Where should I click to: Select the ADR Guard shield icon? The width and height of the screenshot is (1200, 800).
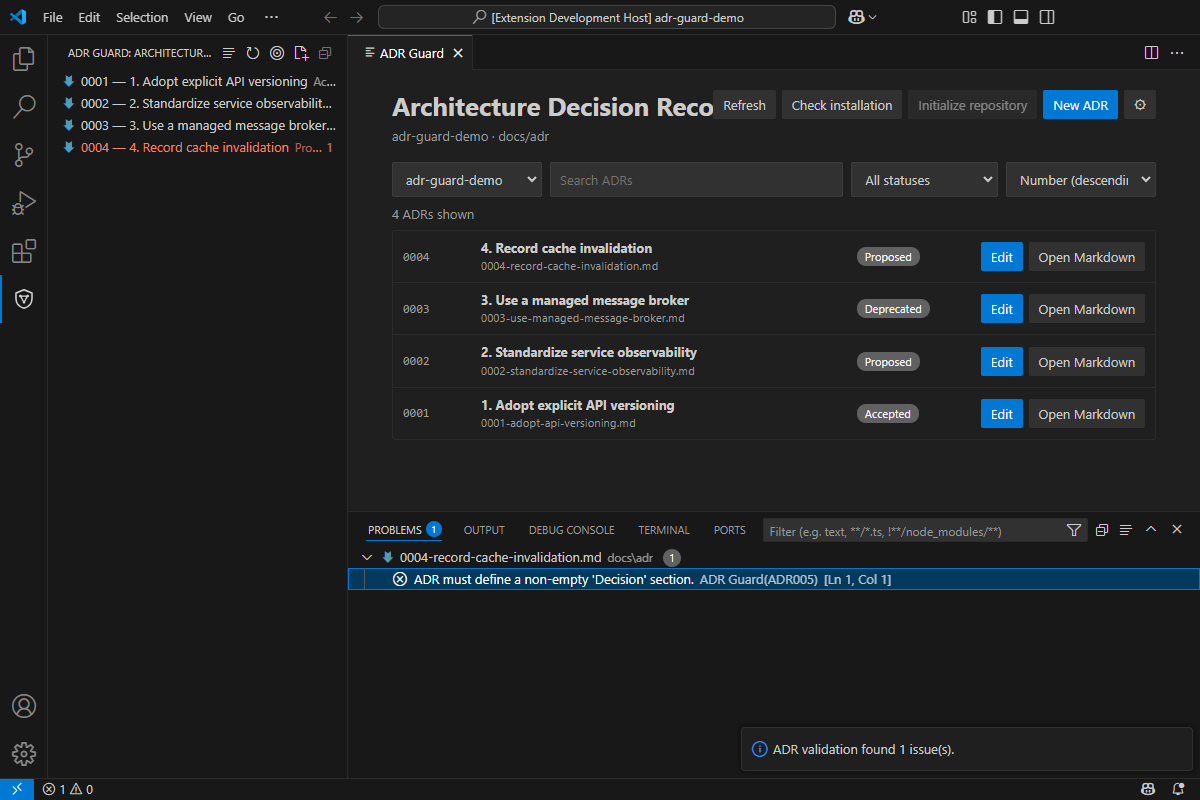coord(24,299)
